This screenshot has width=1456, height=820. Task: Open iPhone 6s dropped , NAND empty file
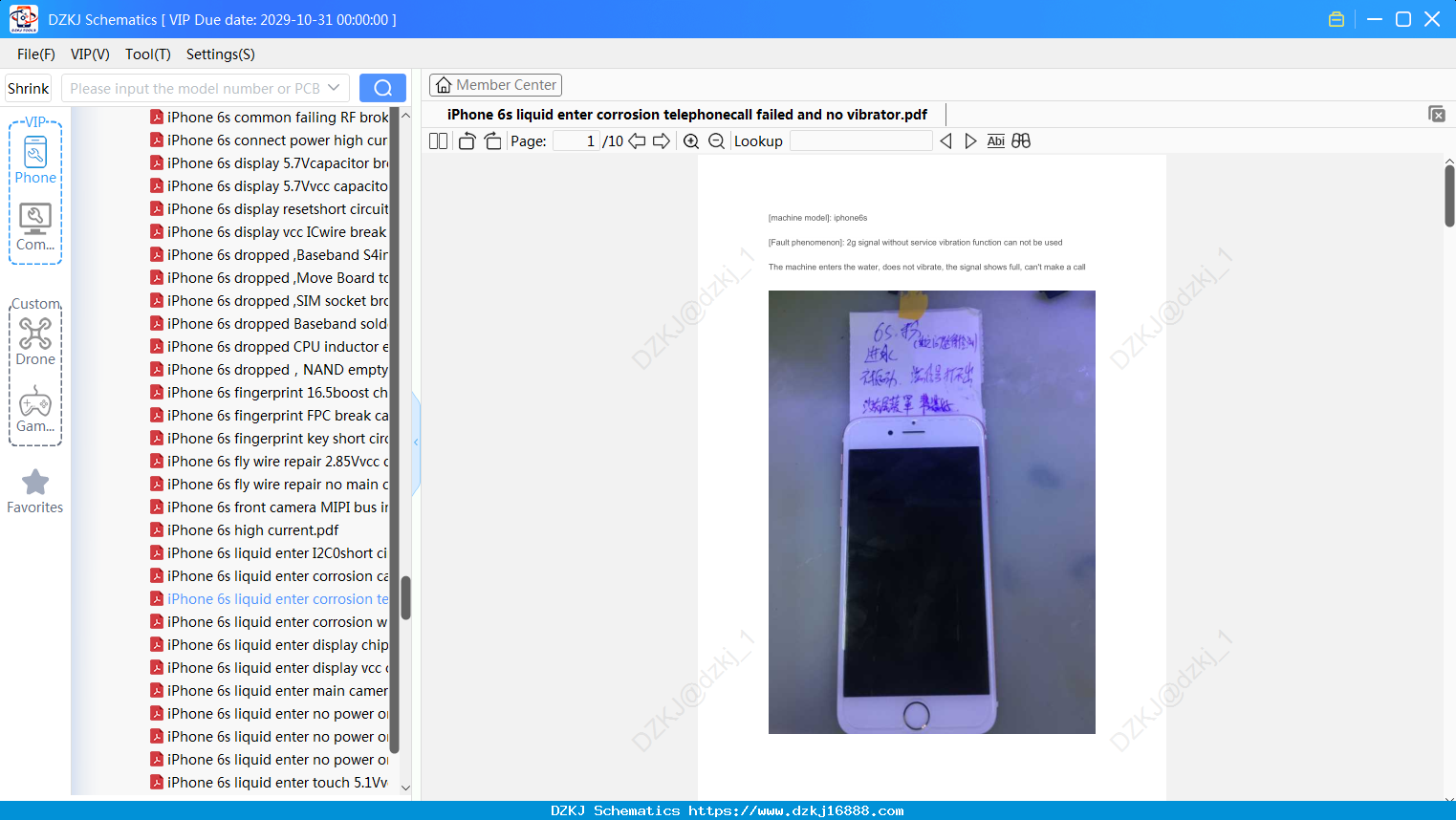[x=270, y=370]
